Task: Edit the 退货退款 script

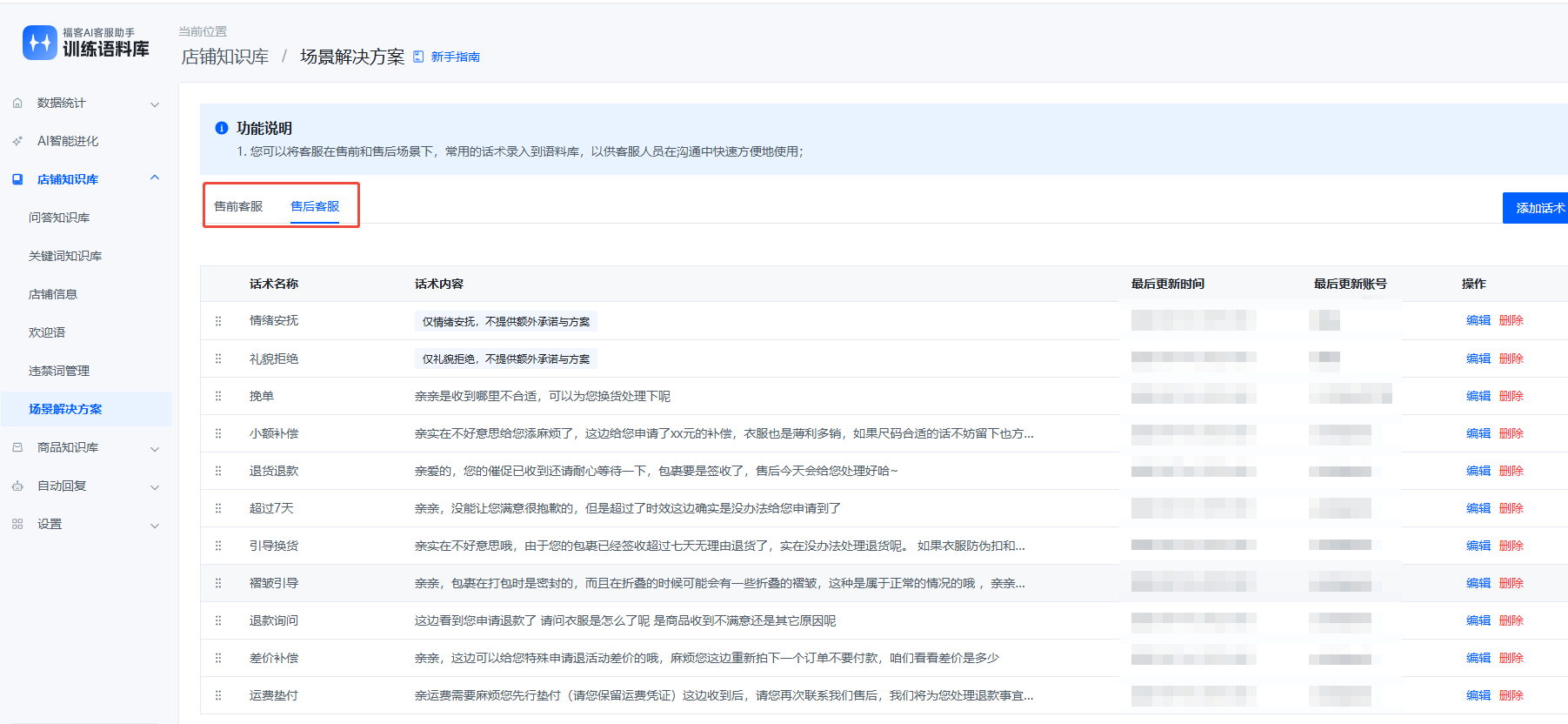Action: pyautogui.click(x=1478, y=471)
